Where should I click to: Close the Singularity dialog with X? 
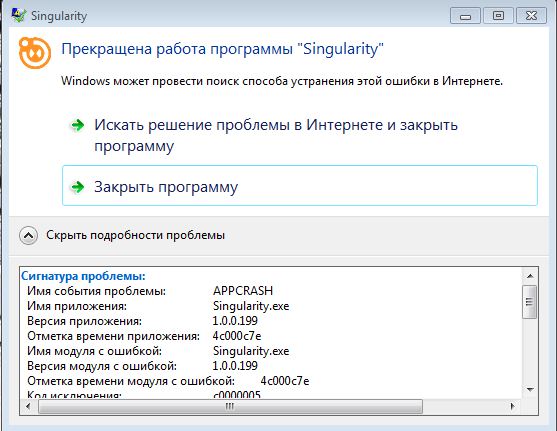(531, 16)
